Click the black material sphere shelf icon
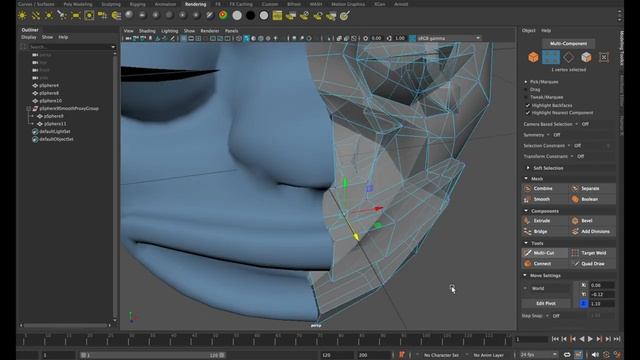Screen dimensions: 640x360 click(x=250, y=16)
